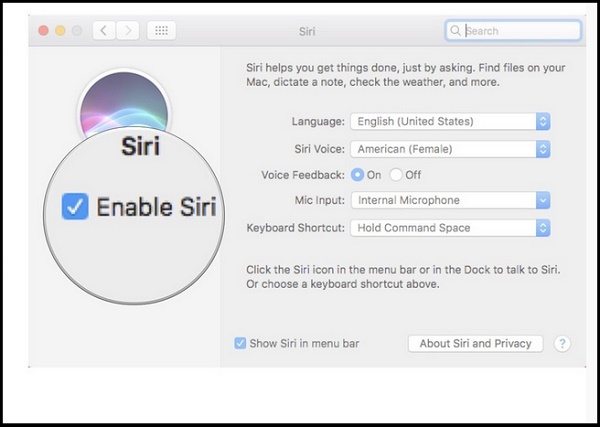This screenshot has width=600, height=427.
Task: Click the magnifier icon in Search
Action: (x=455, y=31)
